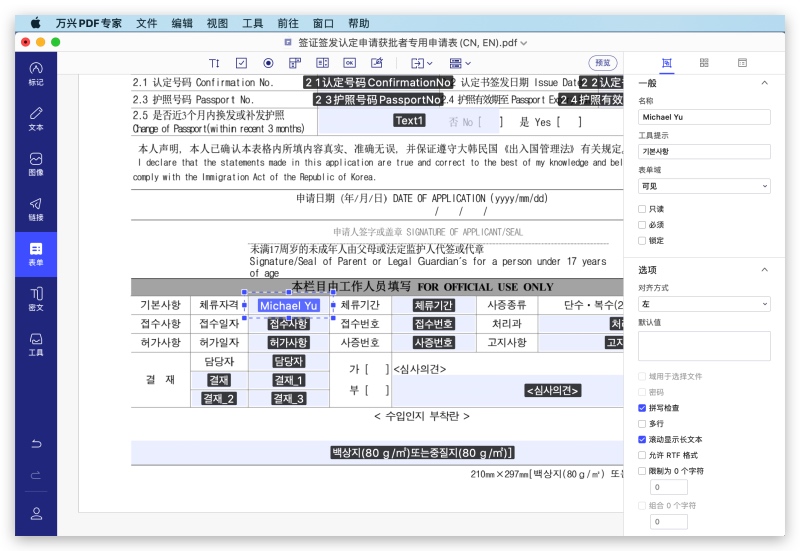Open the 编辑 menu in menu bar
The width and height of the screenshot is (800, 551).
[182, 22]
